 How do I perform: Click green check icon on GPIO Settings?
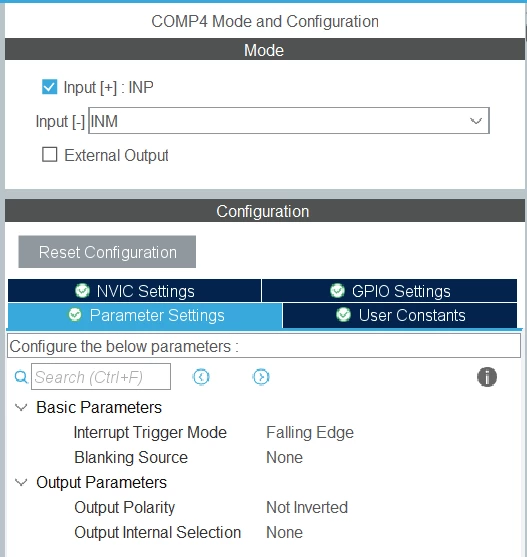[x=337, y=291]
